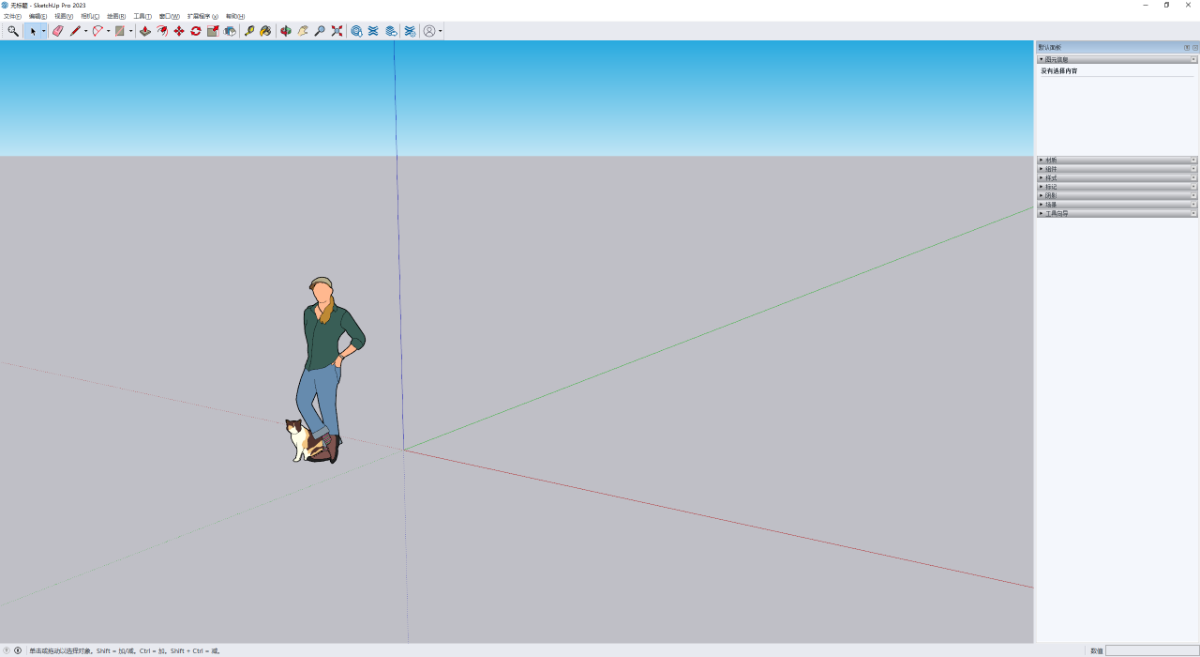The height and width of the screenshot is (657, 1200).
Task: Select the Zoom magnifier tool
Action: click(320, 31)
